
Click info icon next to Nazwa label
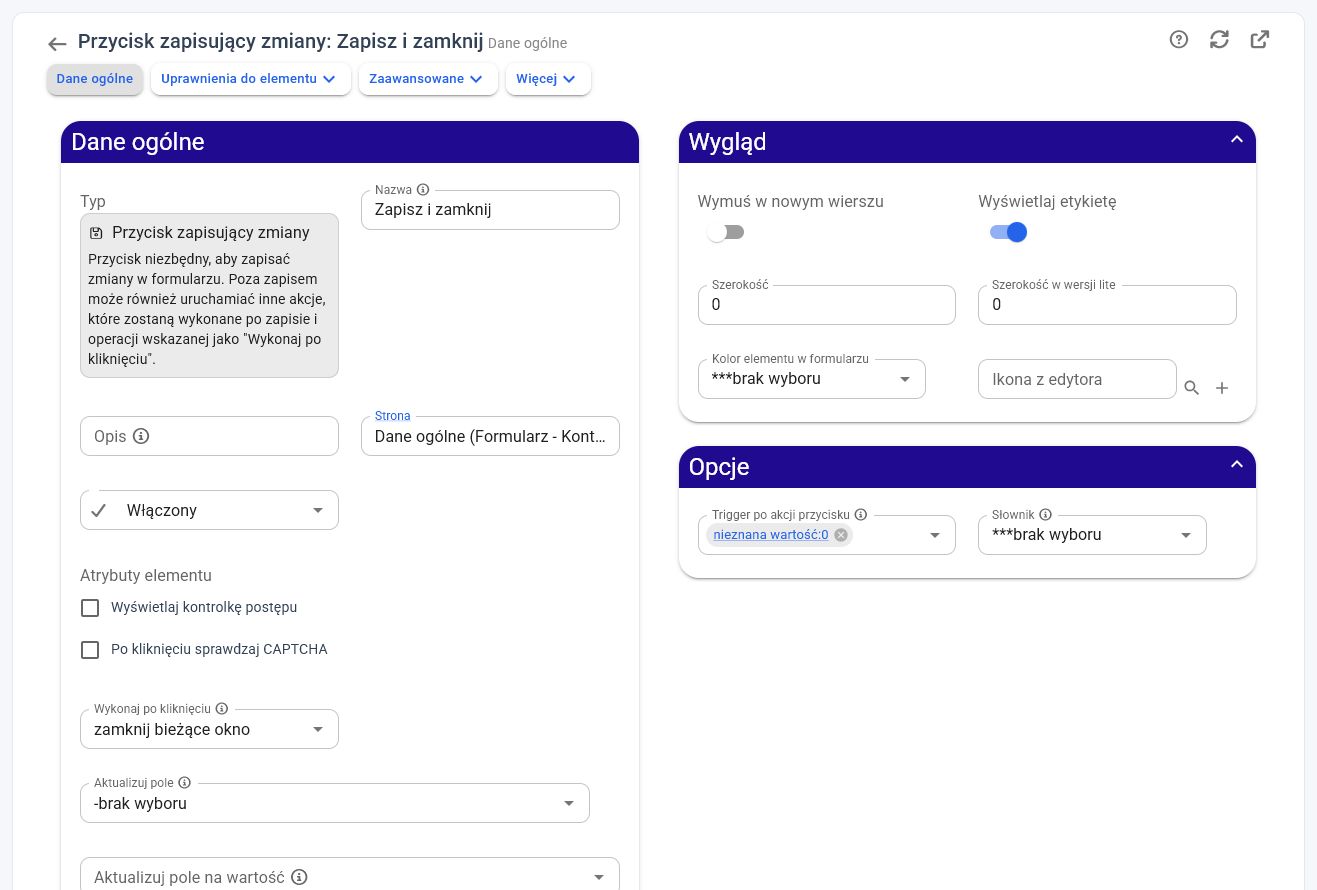(423, 190)
